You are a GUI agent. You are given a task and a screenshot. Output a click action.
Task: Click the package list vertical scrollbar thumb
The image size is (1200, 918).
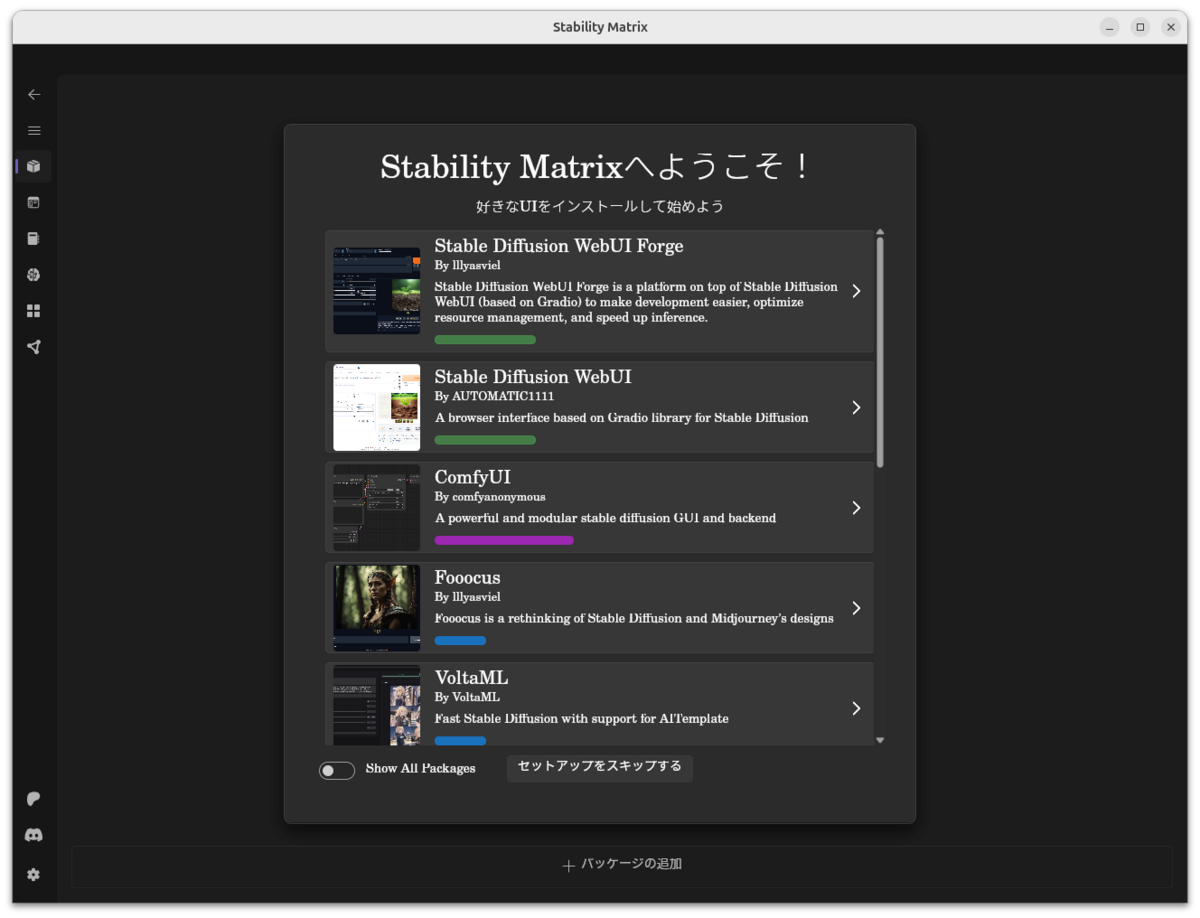tap(880, 352)
